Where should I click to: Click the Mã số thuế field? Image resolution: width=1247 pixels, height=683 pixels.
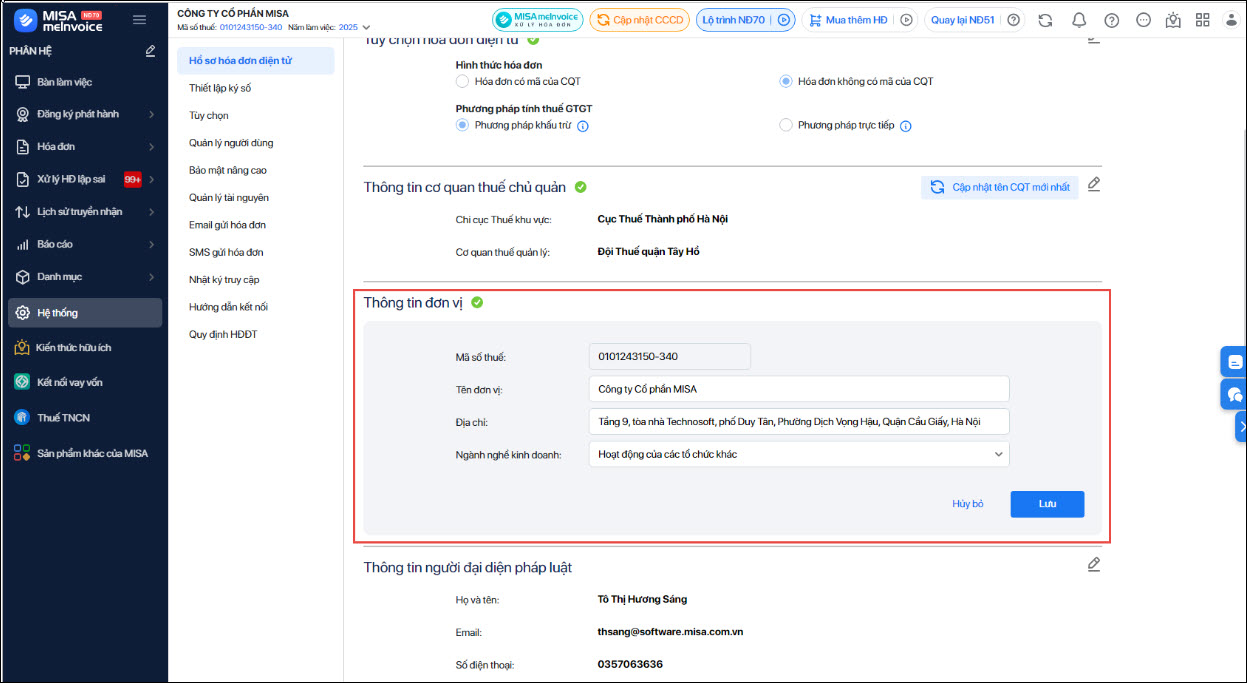(x=670, y=356)
